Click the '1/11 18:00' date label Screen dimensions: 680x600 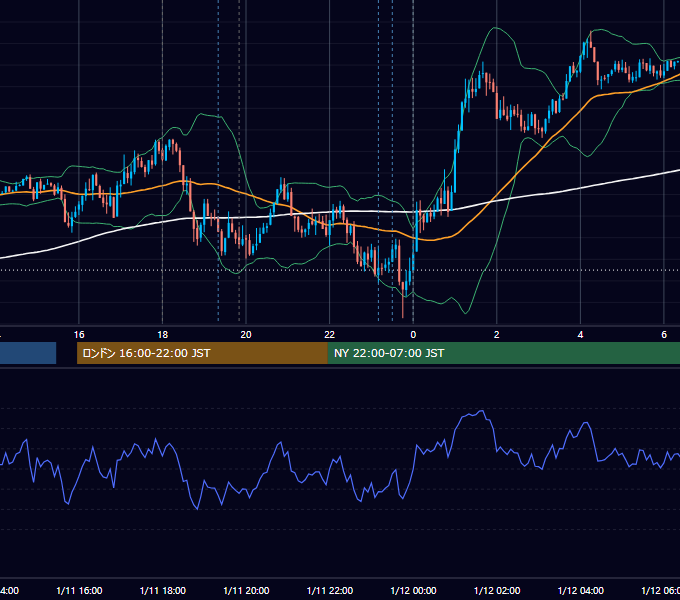[x=163, y=590]
